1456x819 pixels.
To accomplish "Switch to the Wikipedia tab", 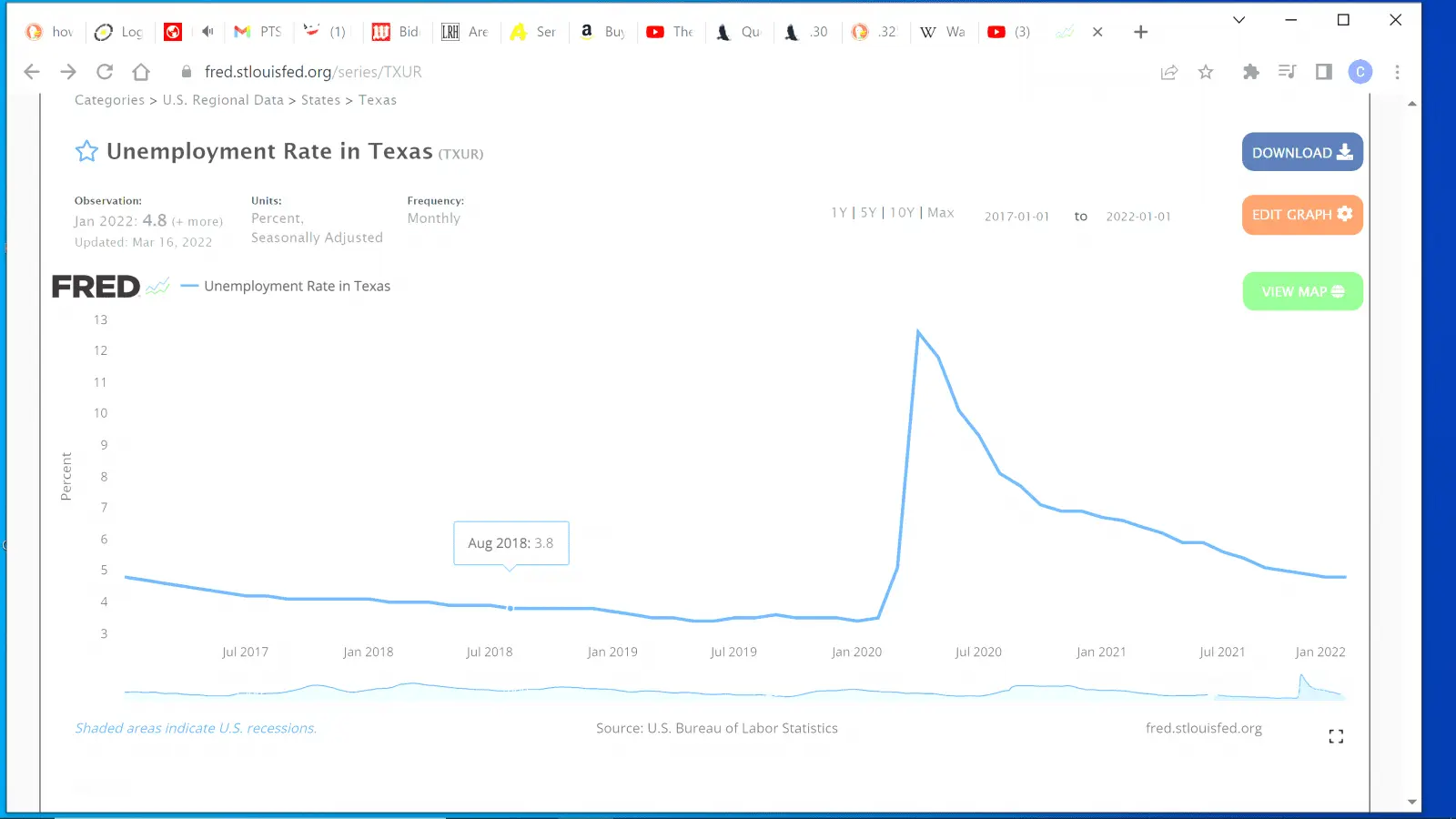I will coord(943,32).
